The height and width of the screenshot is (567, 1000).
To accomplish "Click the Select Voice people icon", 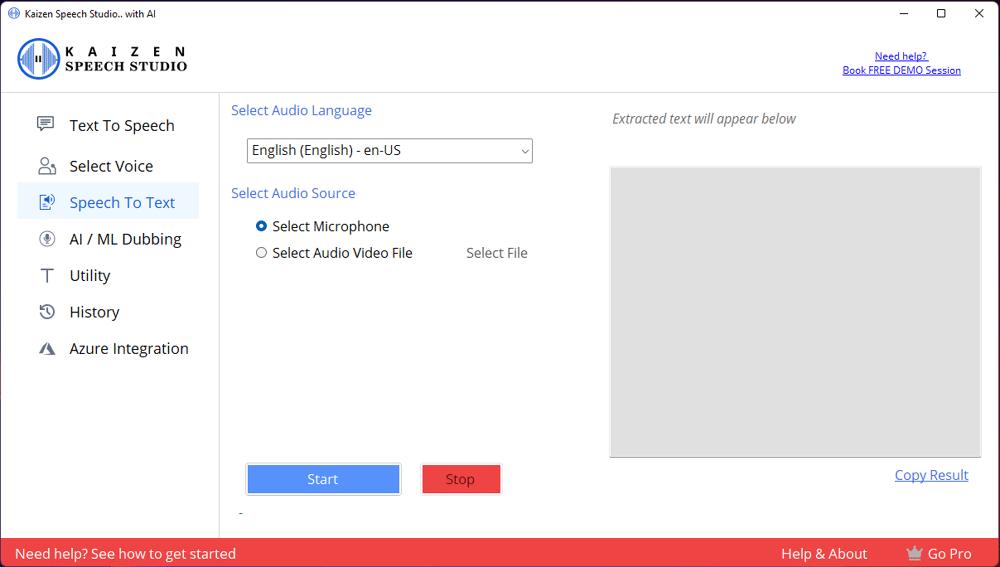I will (46, 166).
